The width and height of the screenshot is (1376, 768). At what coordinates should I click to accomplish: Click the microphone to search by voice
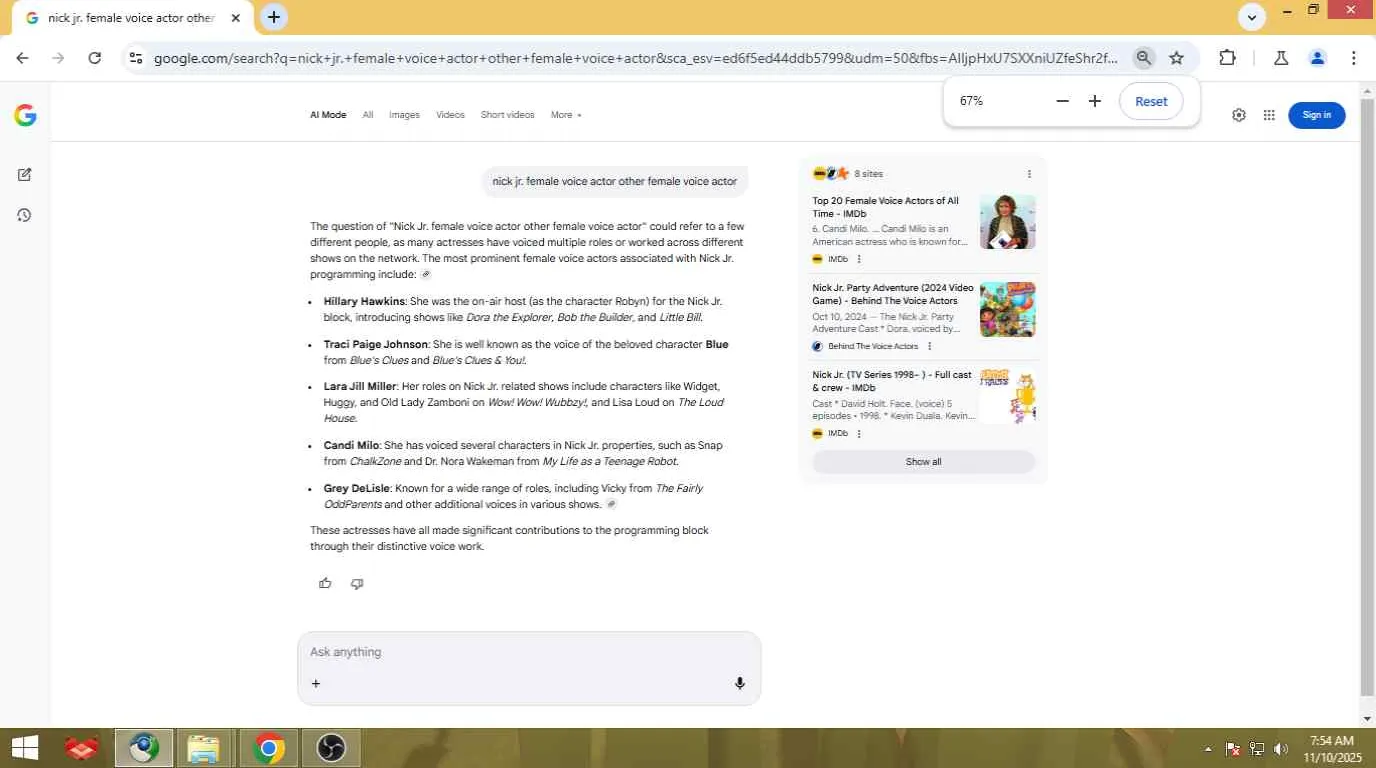740,683
